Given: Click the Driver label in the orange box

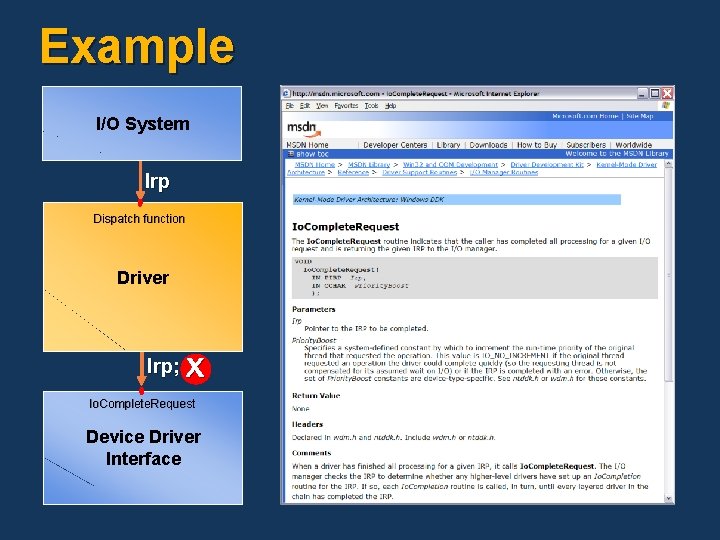Looking at the screenshot, I should click(143, 278).
